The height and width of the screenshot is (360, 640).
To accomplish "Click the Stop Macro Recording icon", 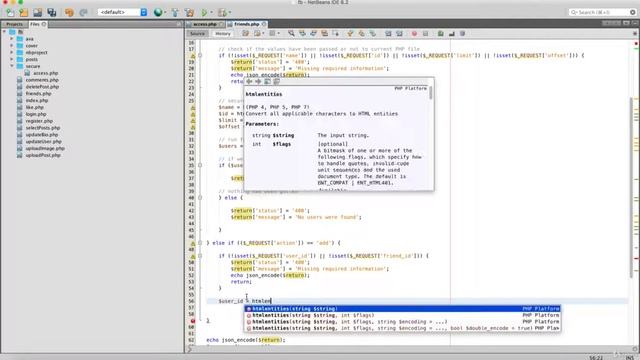I will [425, 33].
